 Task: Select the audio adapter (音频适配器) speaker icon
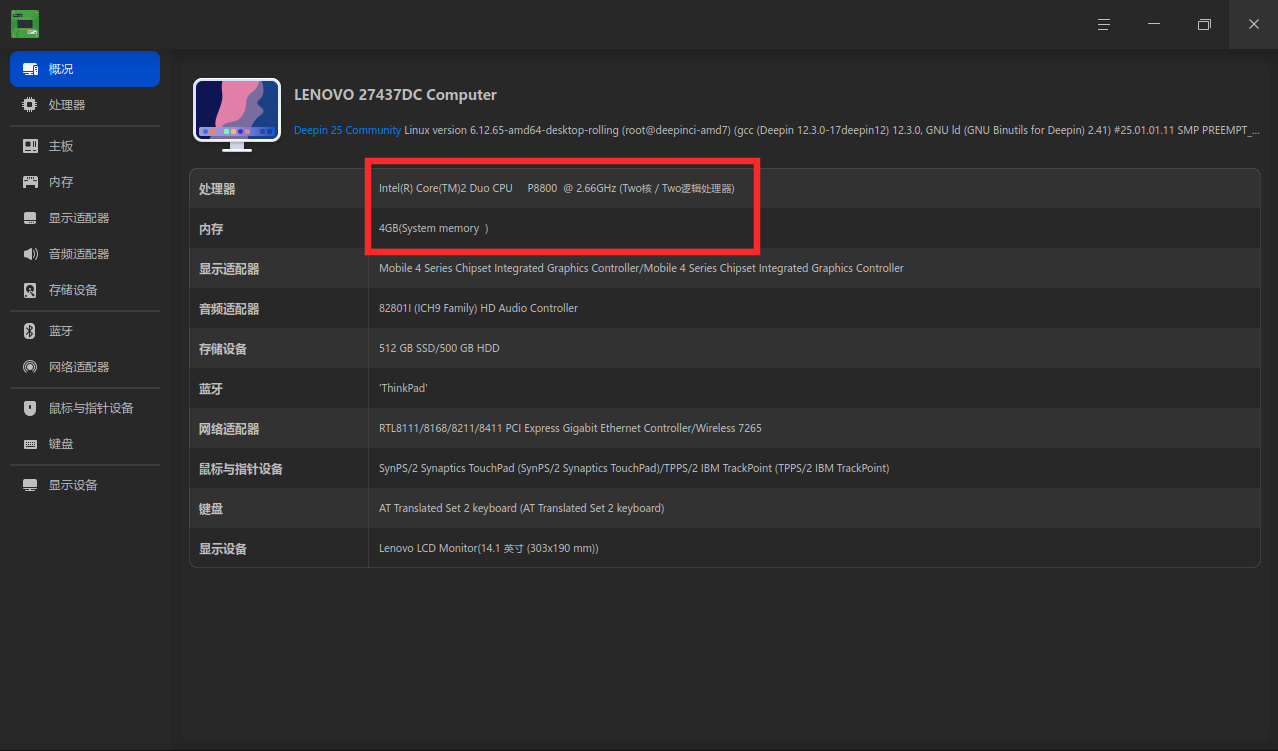(x=30, y=254)
